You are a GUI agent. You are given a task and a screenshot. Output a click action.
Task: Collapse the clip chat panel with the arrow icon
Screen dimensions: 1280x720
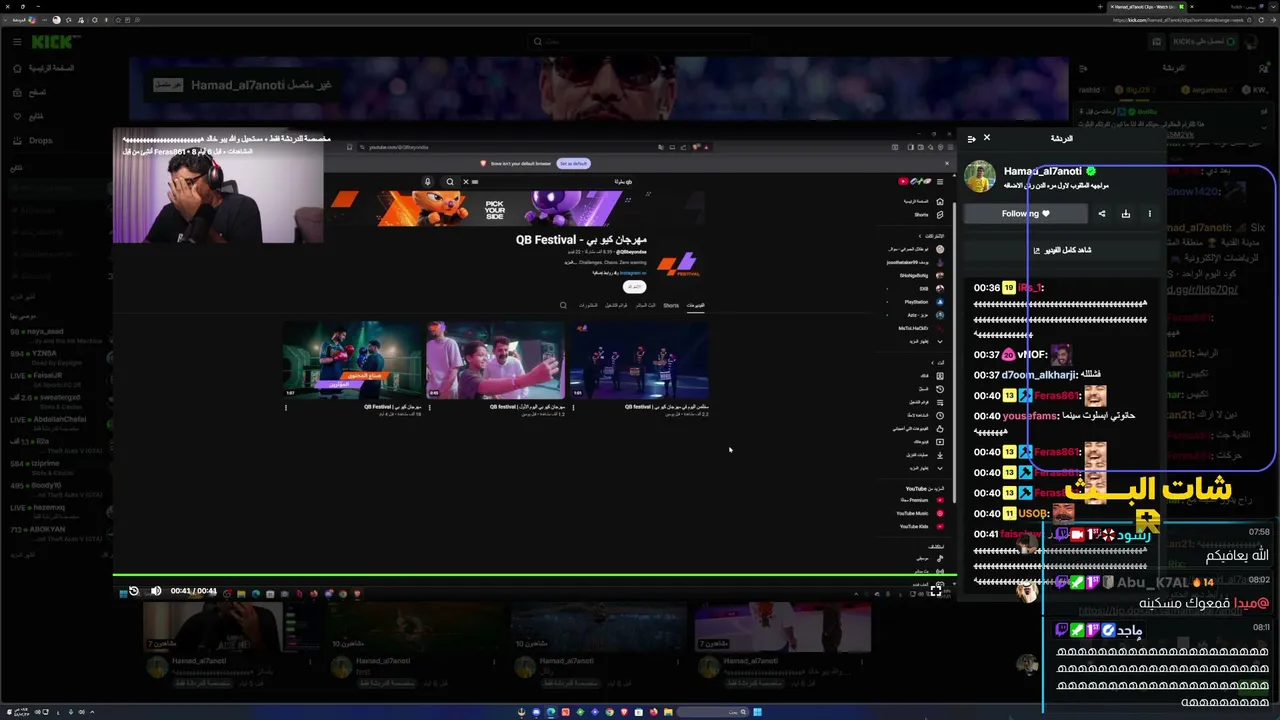tap(971, 138)
